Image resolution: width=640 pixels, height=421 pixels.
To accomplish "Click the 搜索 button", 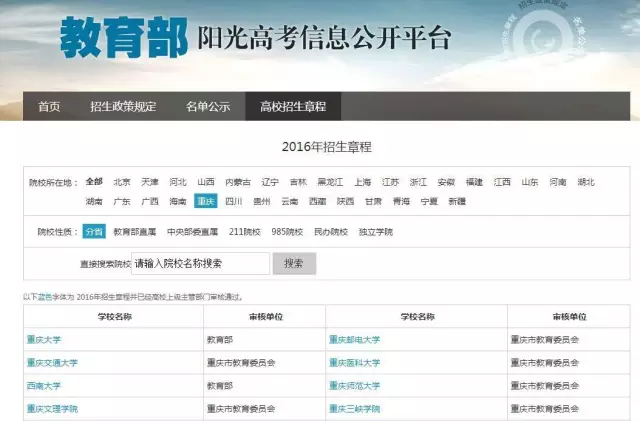I will pyautogui.click(x=294, y=263).
